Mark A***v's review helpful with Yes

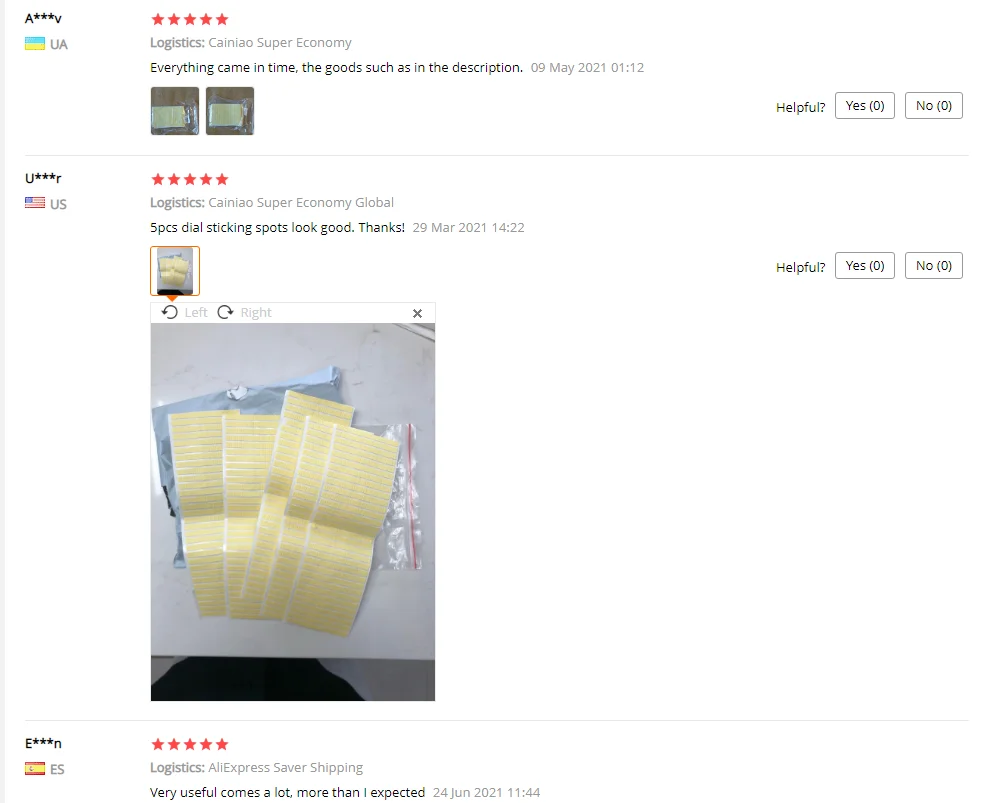point(865,106)
